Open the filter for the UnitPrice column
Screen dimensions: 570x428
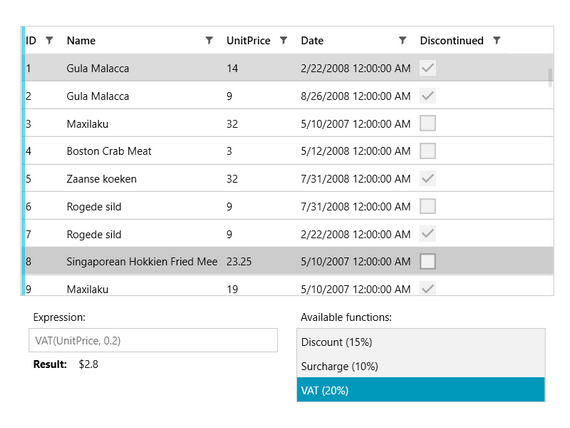(x=284, y=40)
